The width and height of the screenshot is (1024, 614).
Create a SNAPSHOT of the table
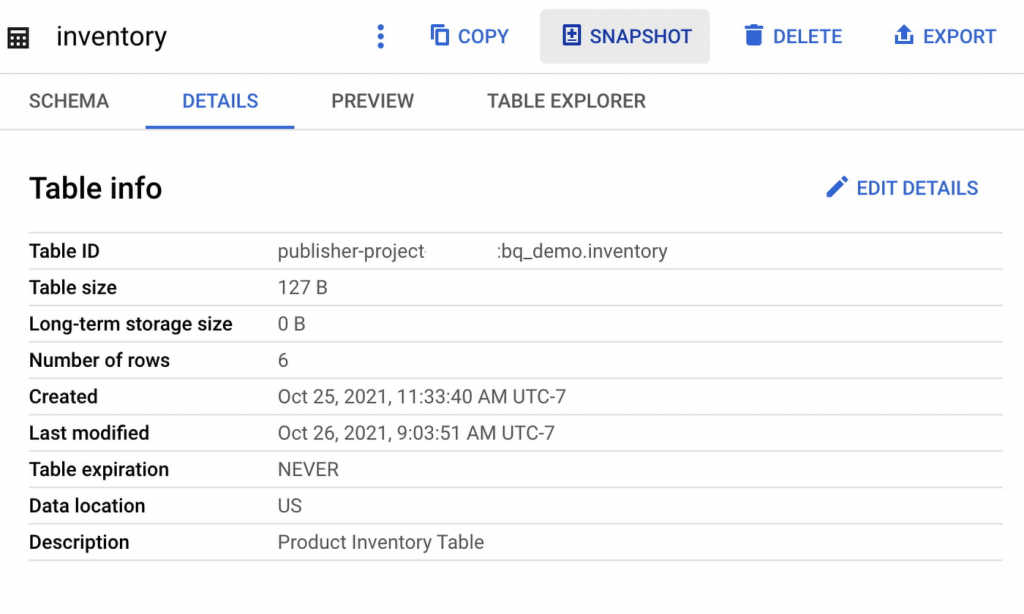(641, 37)
